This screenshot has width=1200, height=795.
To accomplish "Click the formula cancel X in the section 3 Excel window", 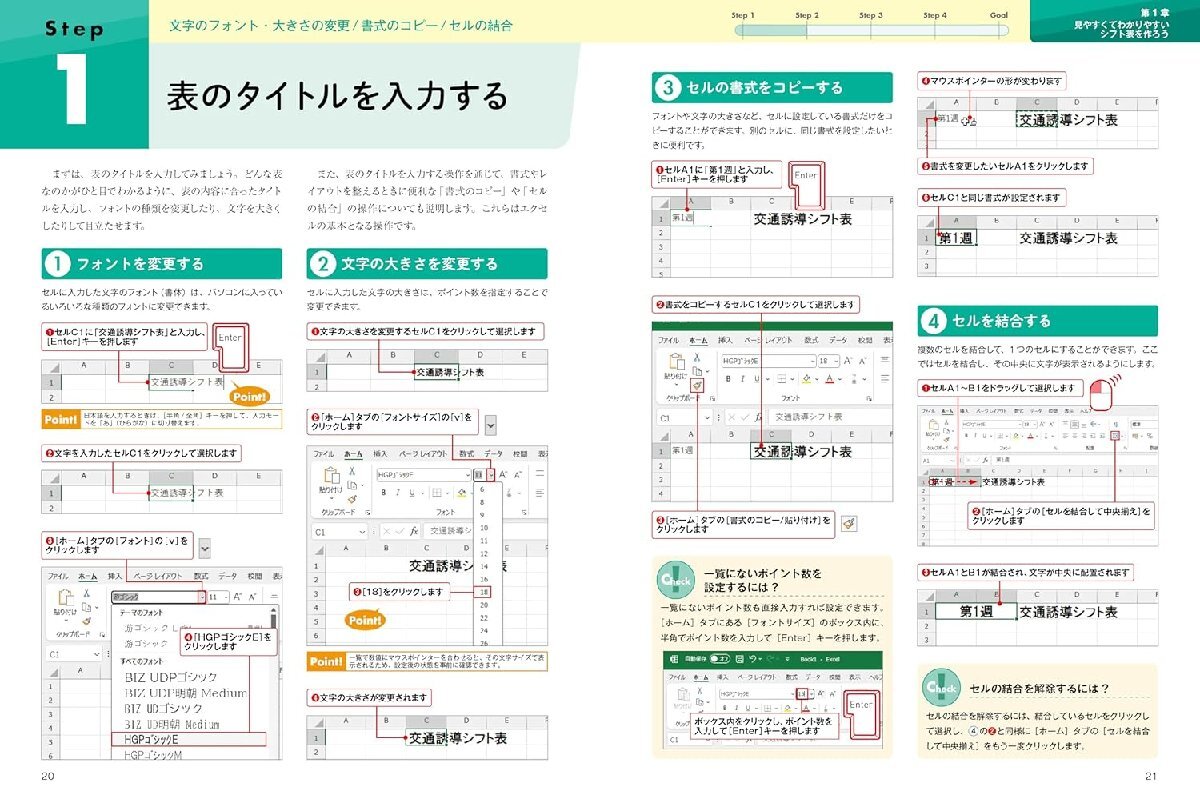I will point(732,417).
